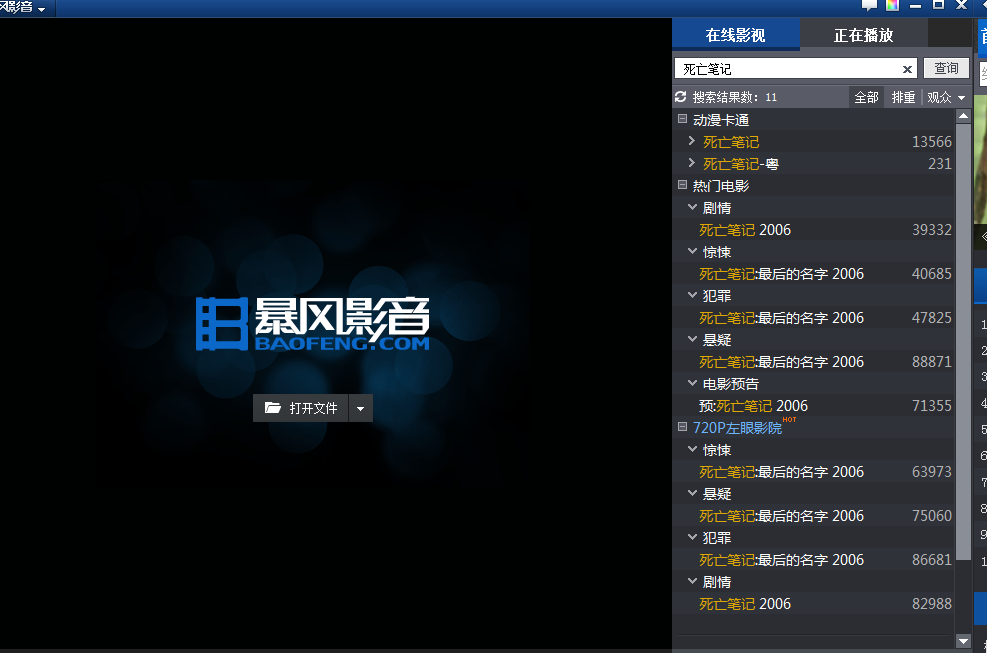Open the 720P左眼影院 link

click(737, 428)
